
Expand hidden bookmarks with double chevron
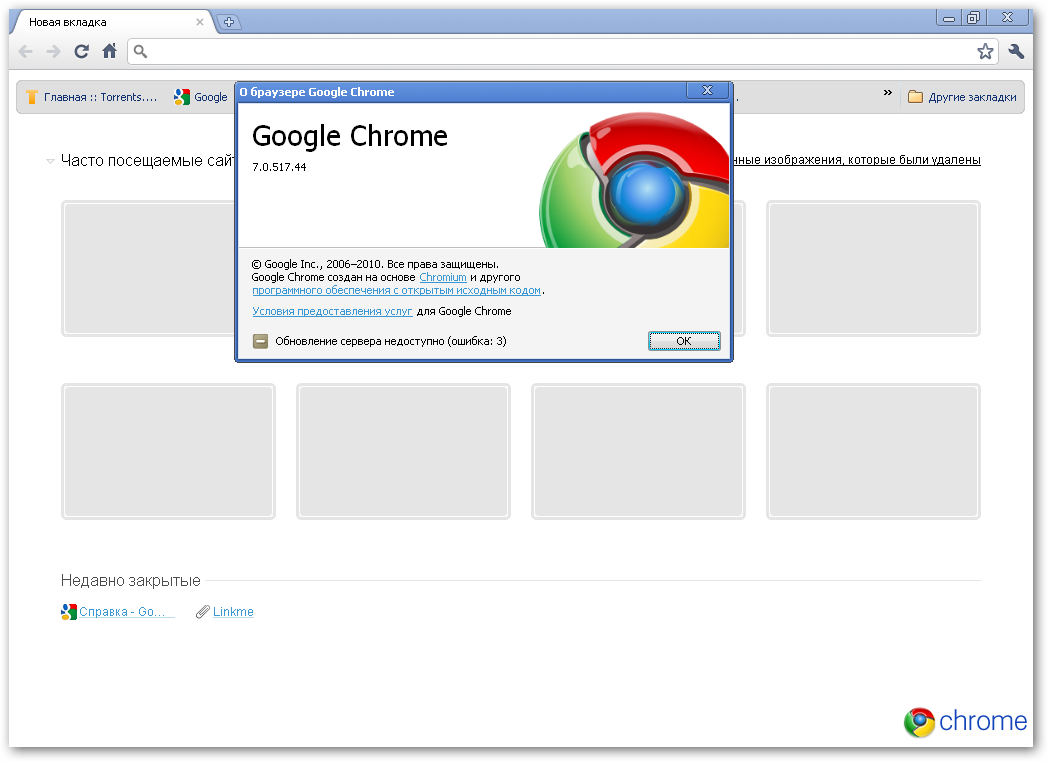coord(888,93)
